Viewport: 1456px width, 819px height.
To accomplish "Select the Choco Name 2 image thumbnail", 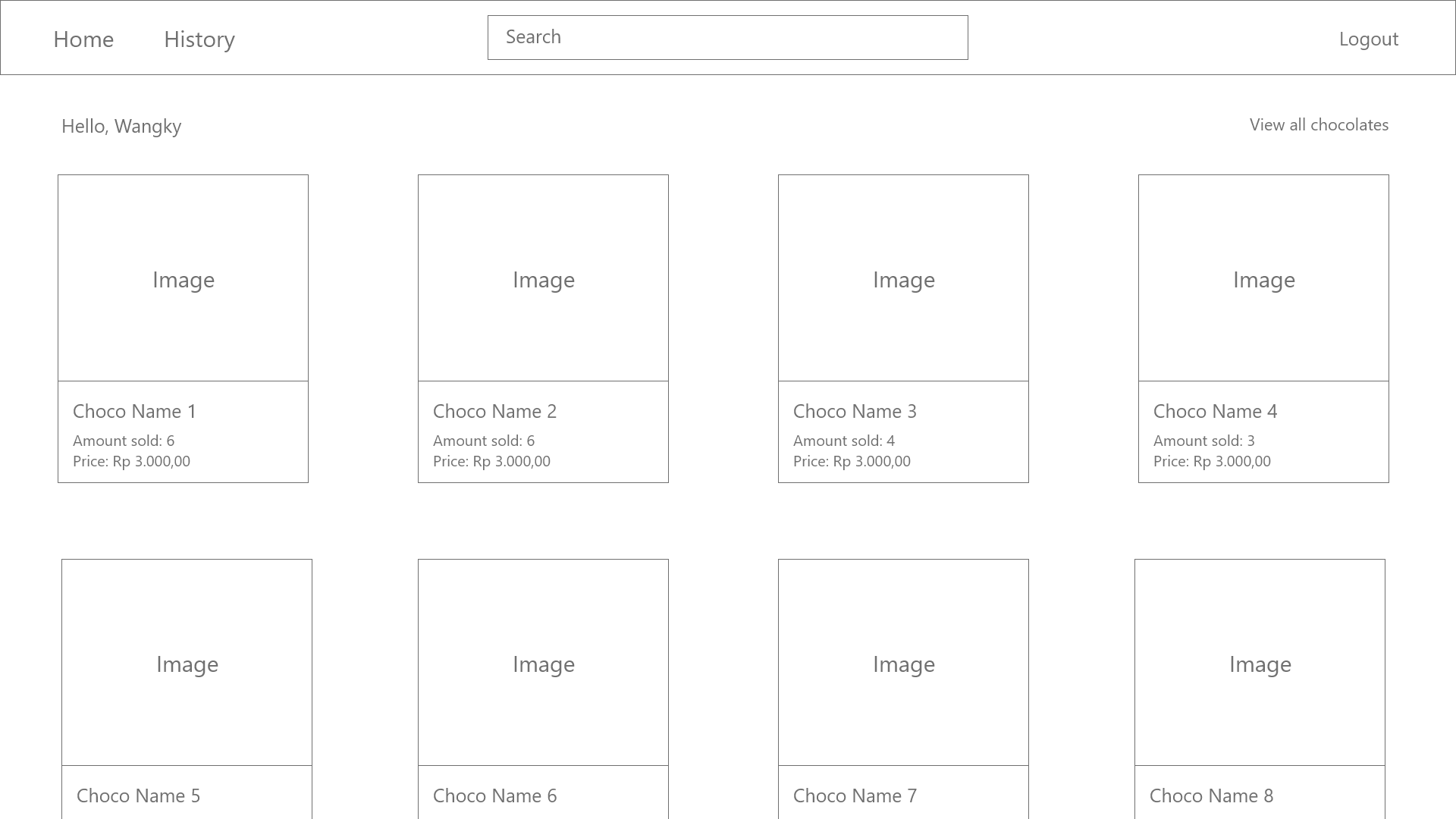I will tap(543, 278).
